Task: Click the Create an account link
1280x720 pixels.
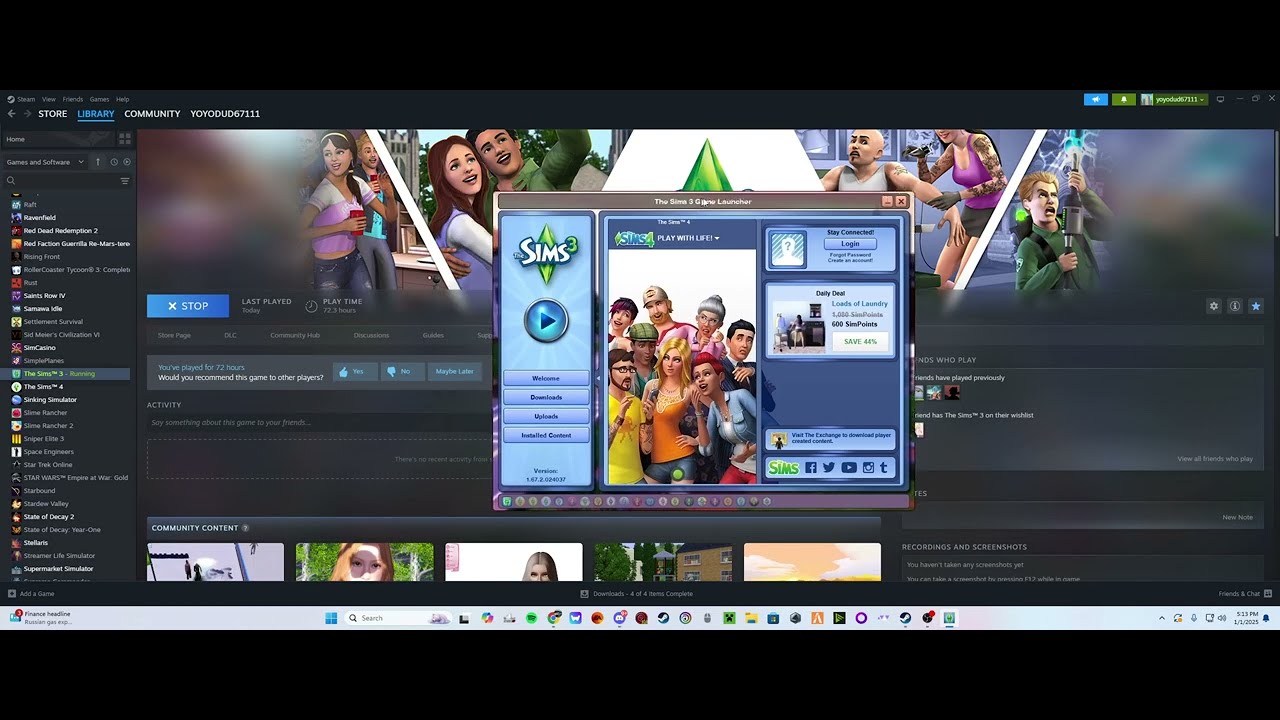Action: [x=850, y=260]
